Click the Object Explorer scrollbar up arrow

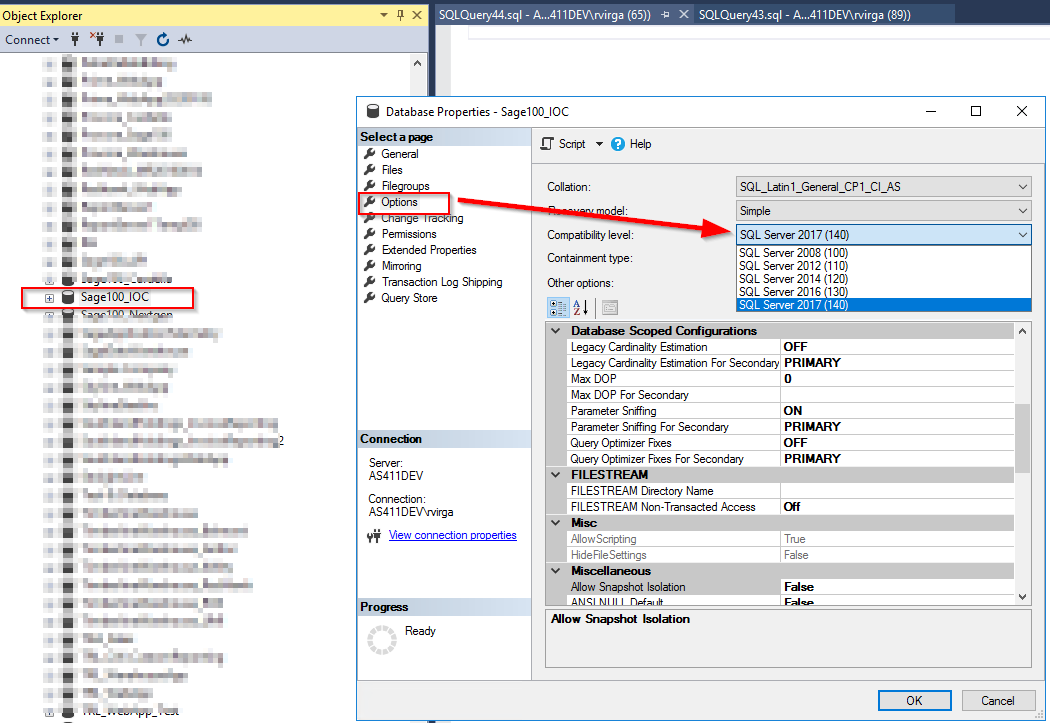coord(418,64)
